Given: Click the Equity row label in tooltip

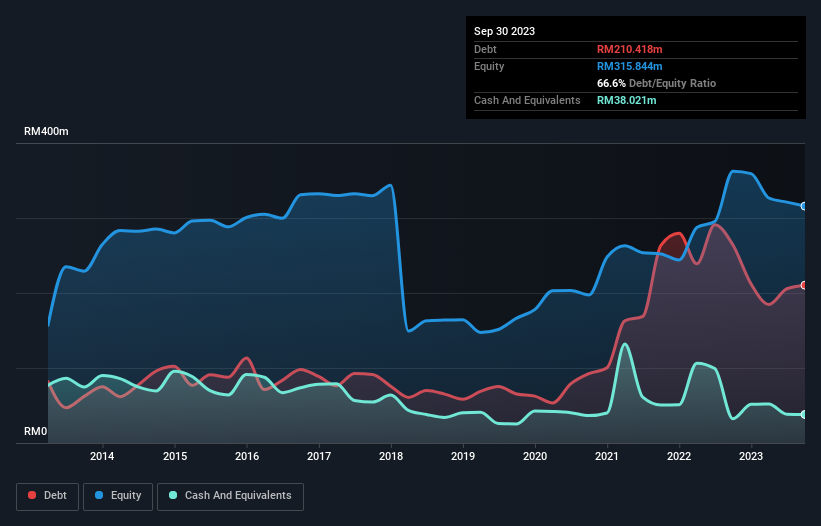Looking at the screenshot, I should click(489, 66).
